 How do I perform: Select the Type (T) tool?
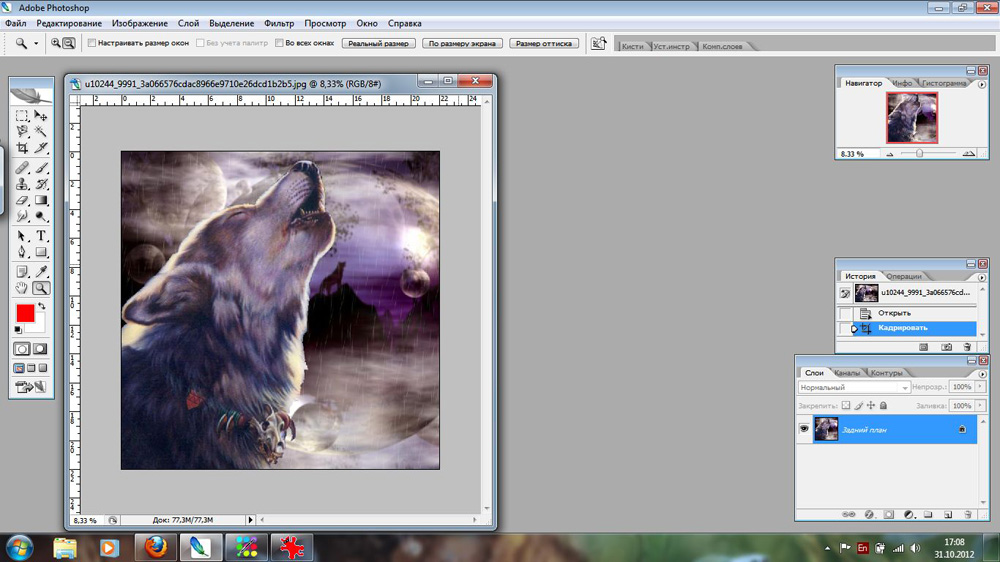(x=41, y=235)
